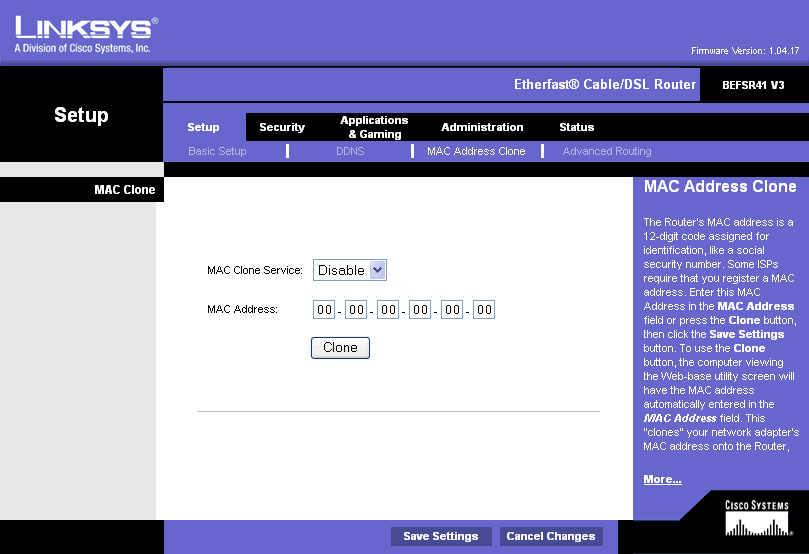This screenshot has width=809, height=554.
Task: Click 'A Division of Cisco Systems, Inc.' text
Action: [x=82, y=48]
